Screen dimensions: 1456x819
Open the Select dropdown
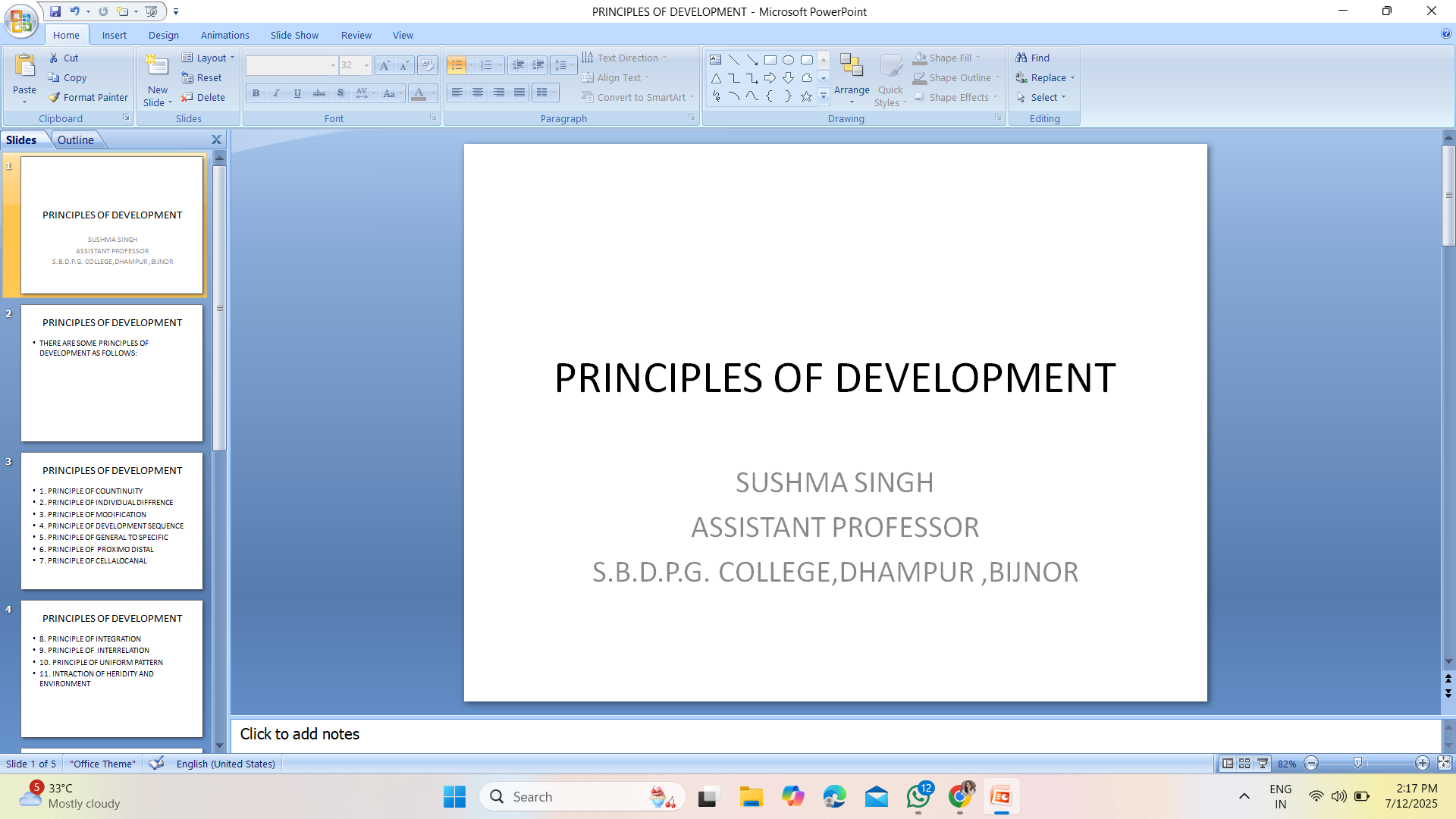pyautogui.click(x=1042, y=97)
